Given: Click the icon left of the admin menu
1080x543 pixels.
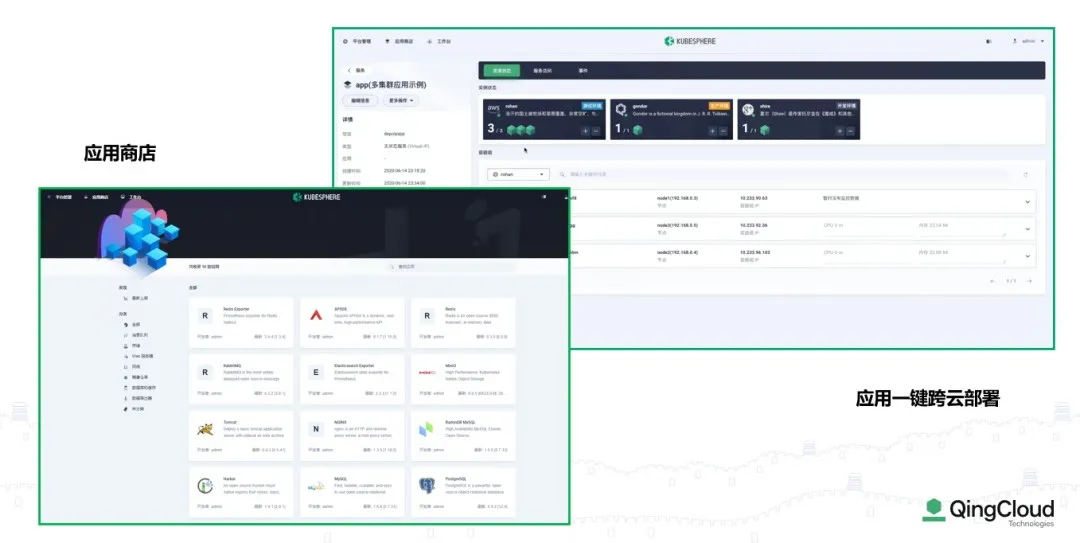Looking at the screenshot, I should click(988, 41).
